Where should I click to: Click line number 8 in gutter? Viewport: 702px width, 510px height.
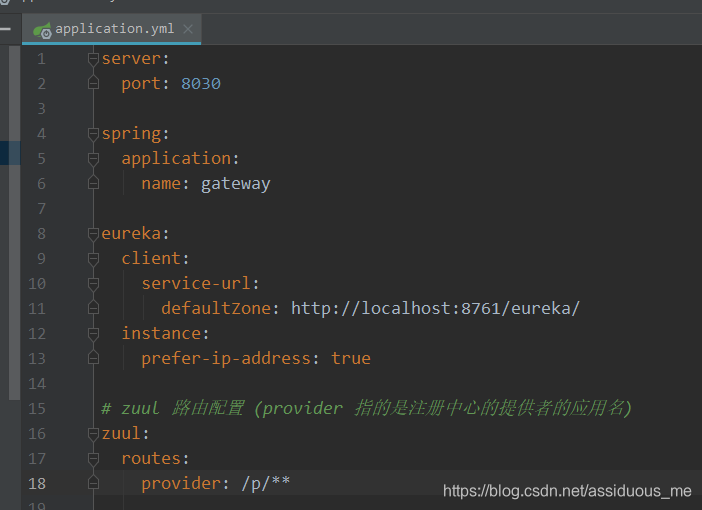[x=41, y=233]
